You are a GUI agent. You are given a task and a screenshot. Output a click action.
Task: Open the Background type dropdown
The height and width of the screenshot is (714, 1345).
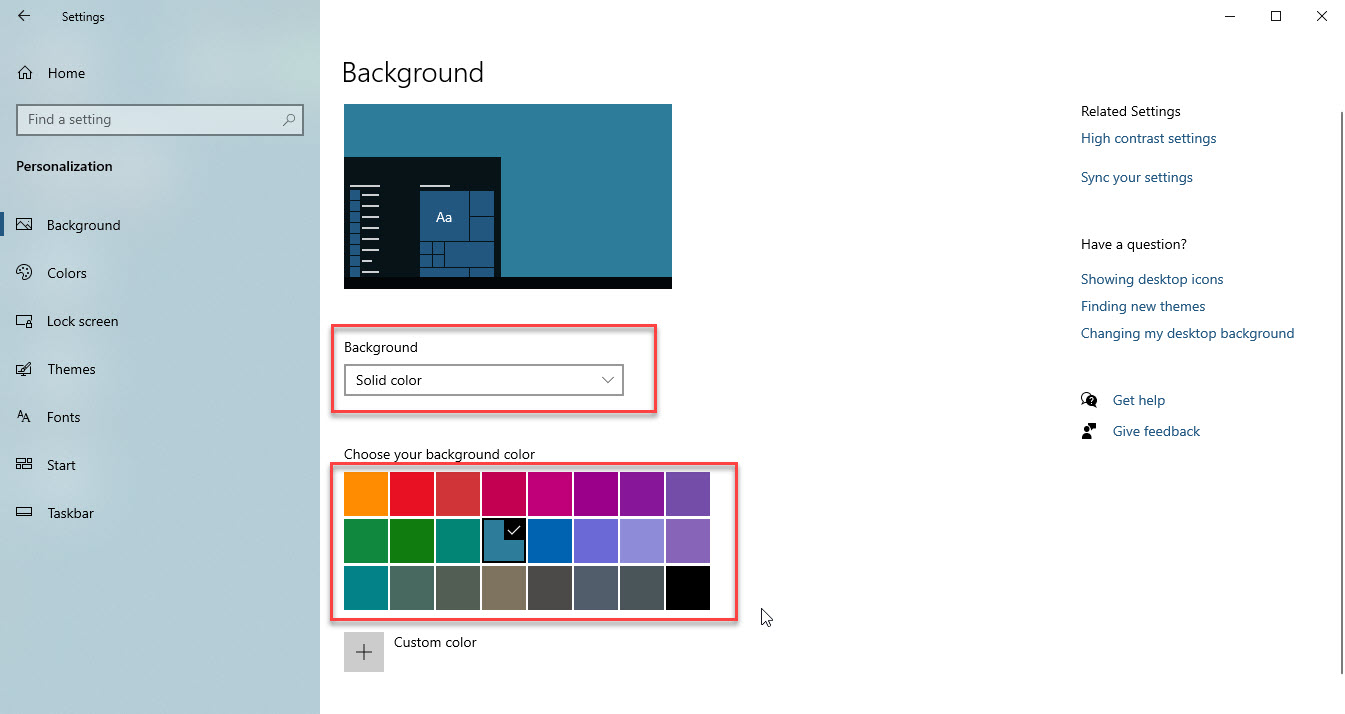(x=483, y=380)
